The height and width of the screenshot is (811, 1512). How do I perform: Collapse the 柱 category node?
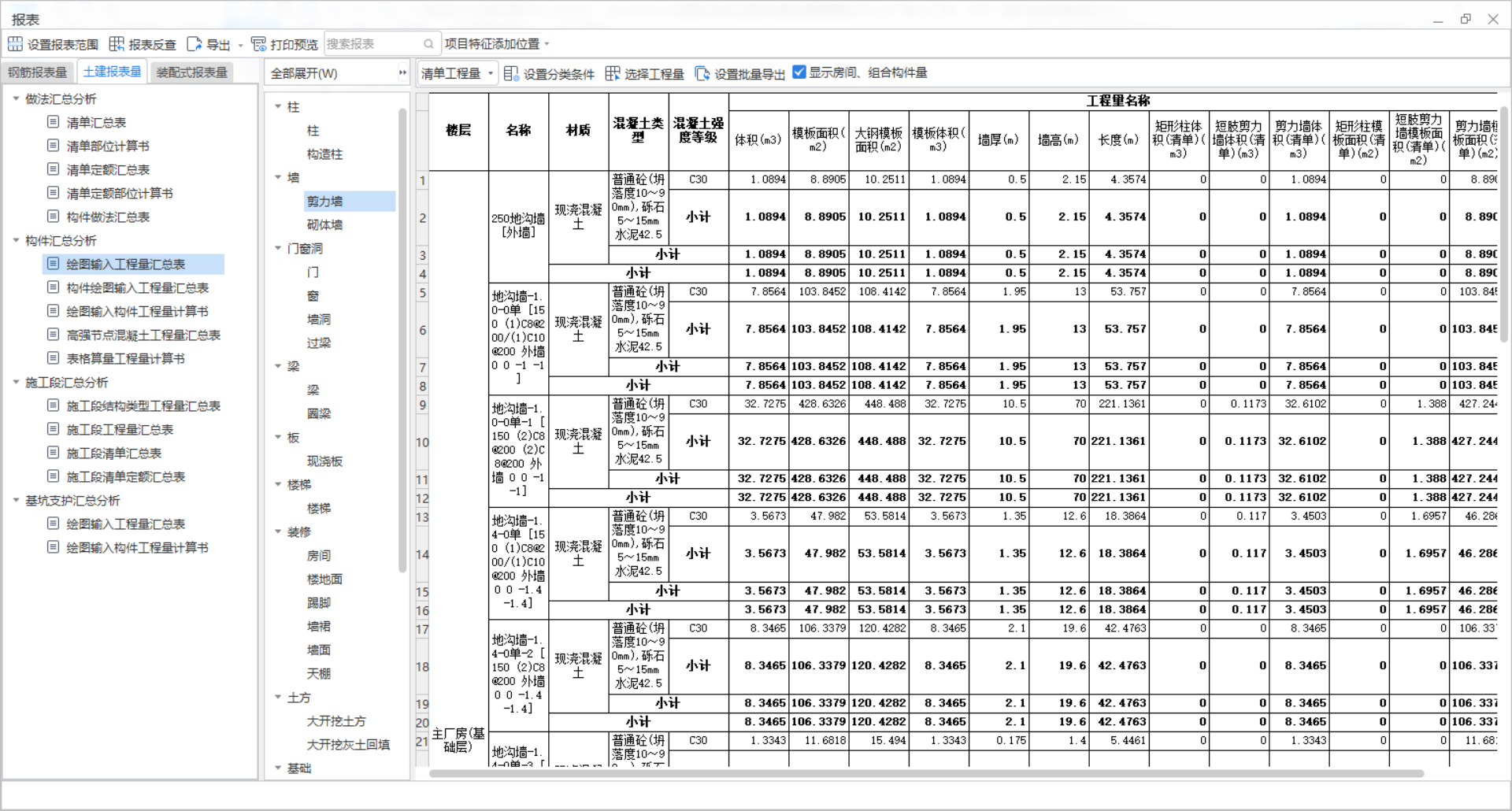pos(278,106)
